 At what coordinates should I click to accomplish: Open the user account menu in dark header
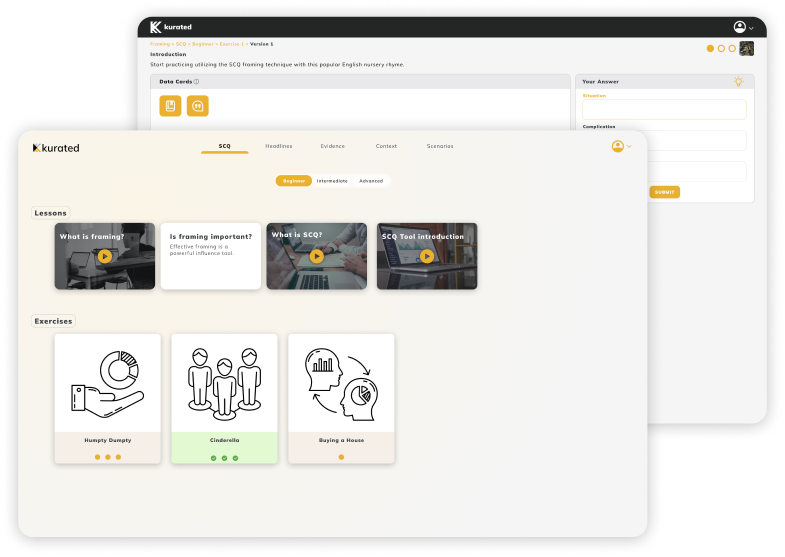tap(743, 27)
